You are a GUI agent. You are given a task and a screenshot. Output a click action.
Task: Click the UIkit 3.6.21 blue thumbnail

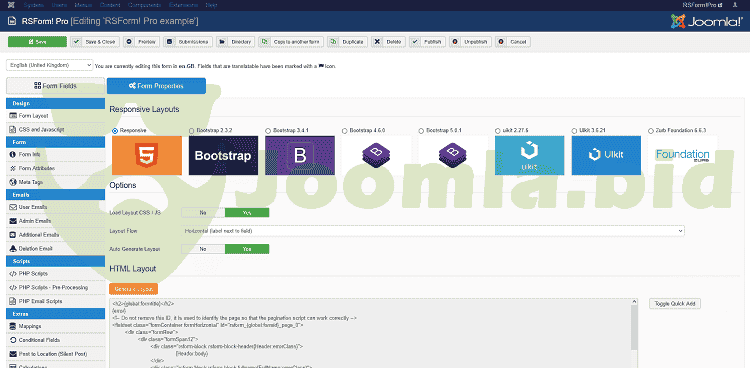tap(606, 156)
